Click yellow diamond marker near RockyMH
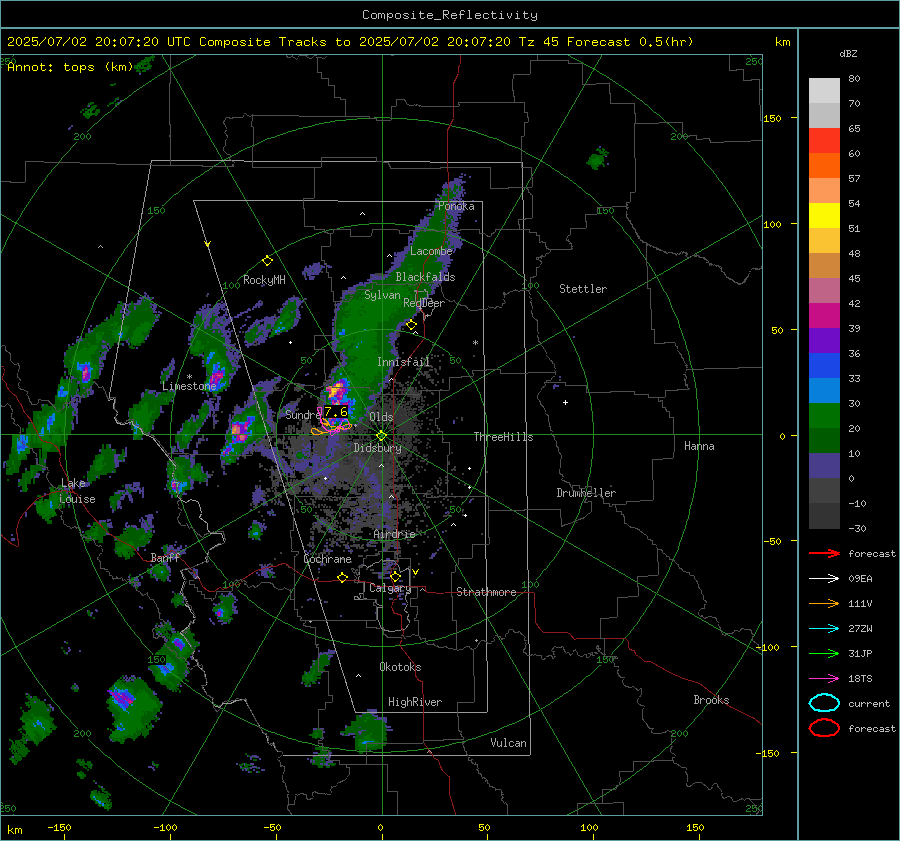 pos(267,261)
